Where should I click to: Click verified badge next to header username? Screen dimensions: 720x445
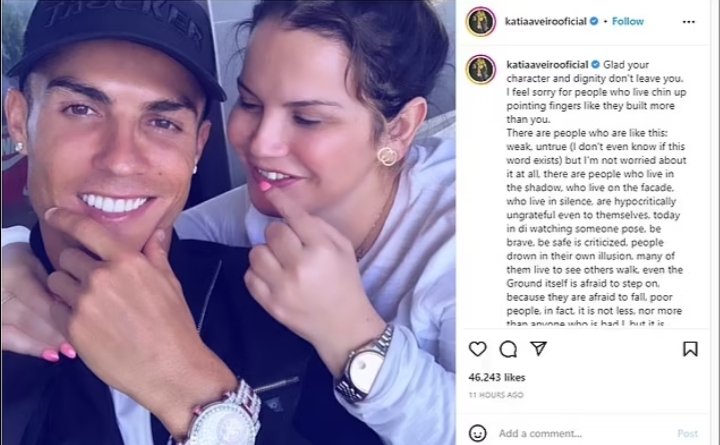(594, 21)
